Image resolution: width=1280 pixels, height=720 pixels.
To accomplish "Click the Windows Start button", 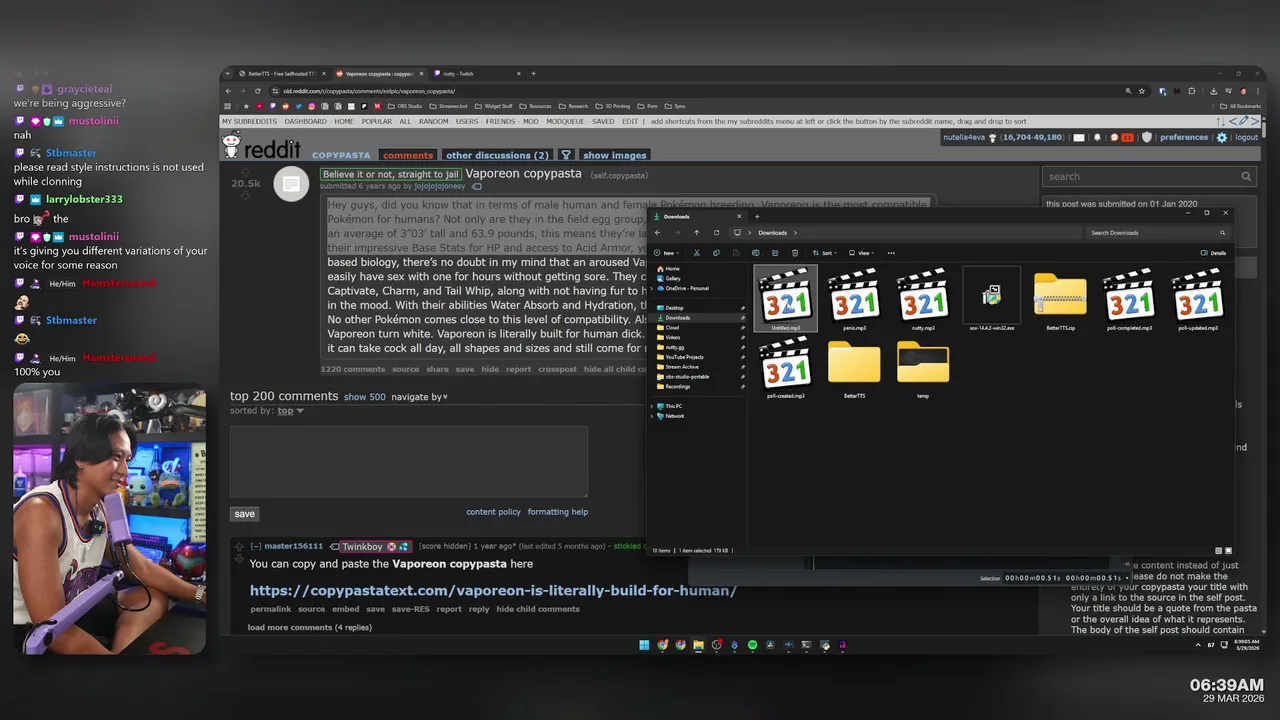I will 644,645.
